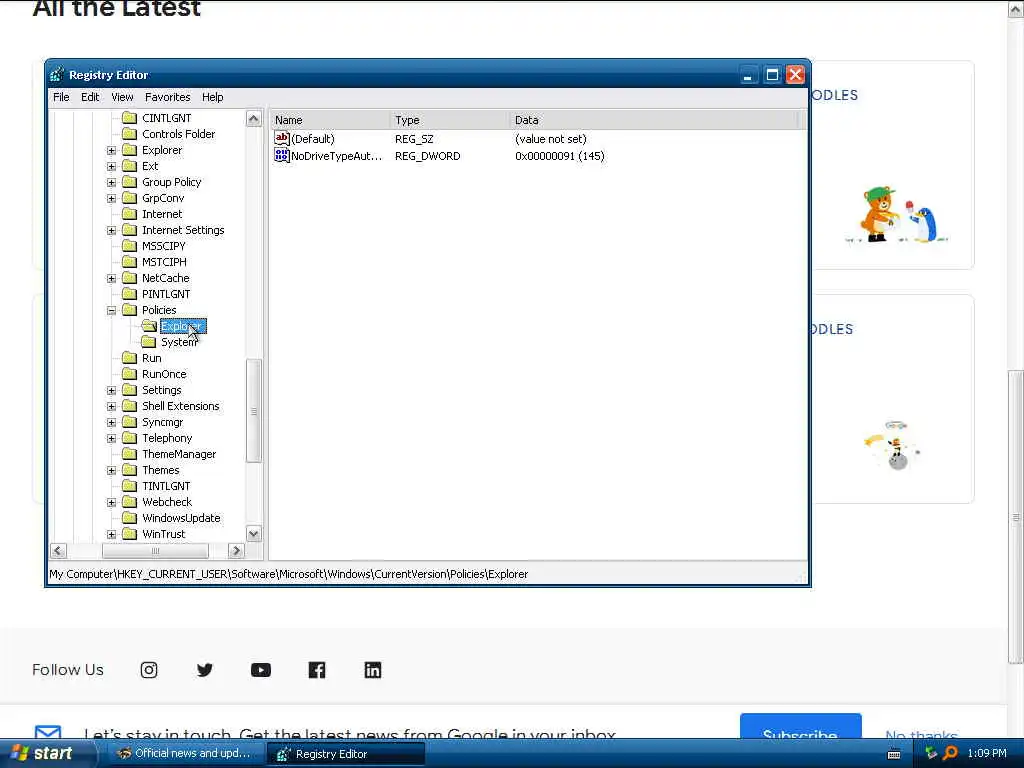Viewport: 1024px width, 768px height.
Task: Expand the NetCache key
Action: 112,278
